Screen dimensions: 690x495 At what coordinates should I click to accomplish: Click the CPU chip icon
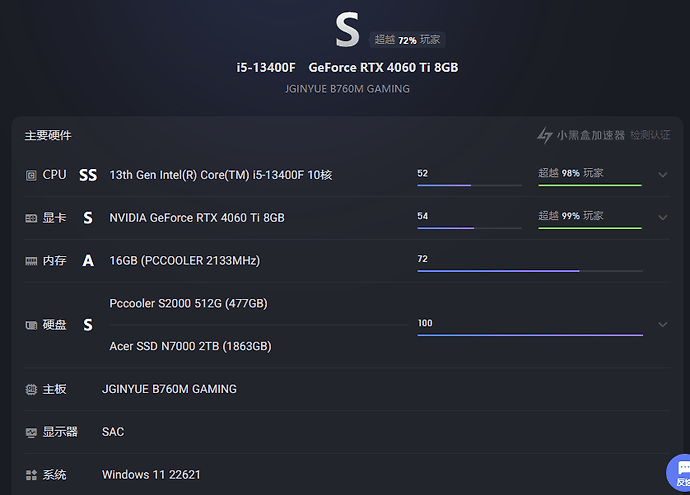pyautogui.click(x=31, y=176)
